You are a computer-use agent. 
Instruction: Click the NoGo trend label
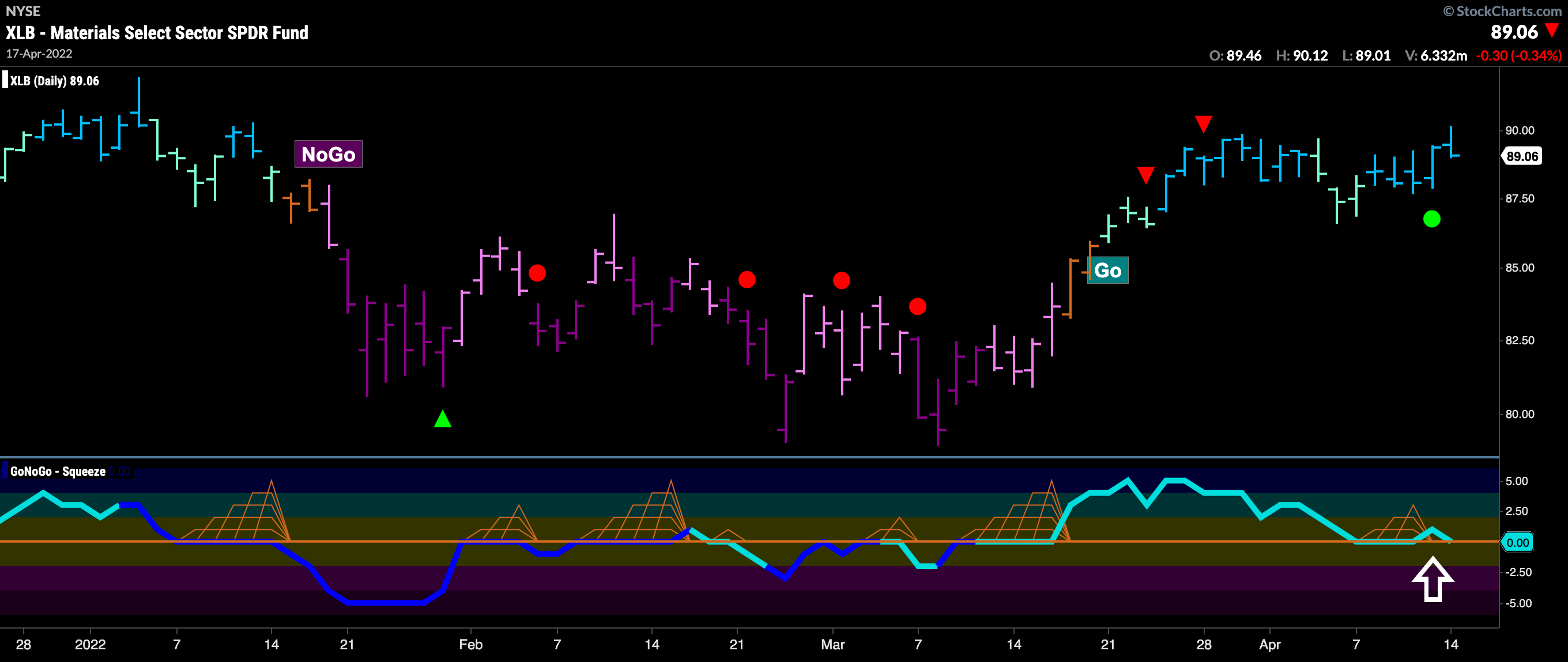pyautogui.click(x=328, y=154)
